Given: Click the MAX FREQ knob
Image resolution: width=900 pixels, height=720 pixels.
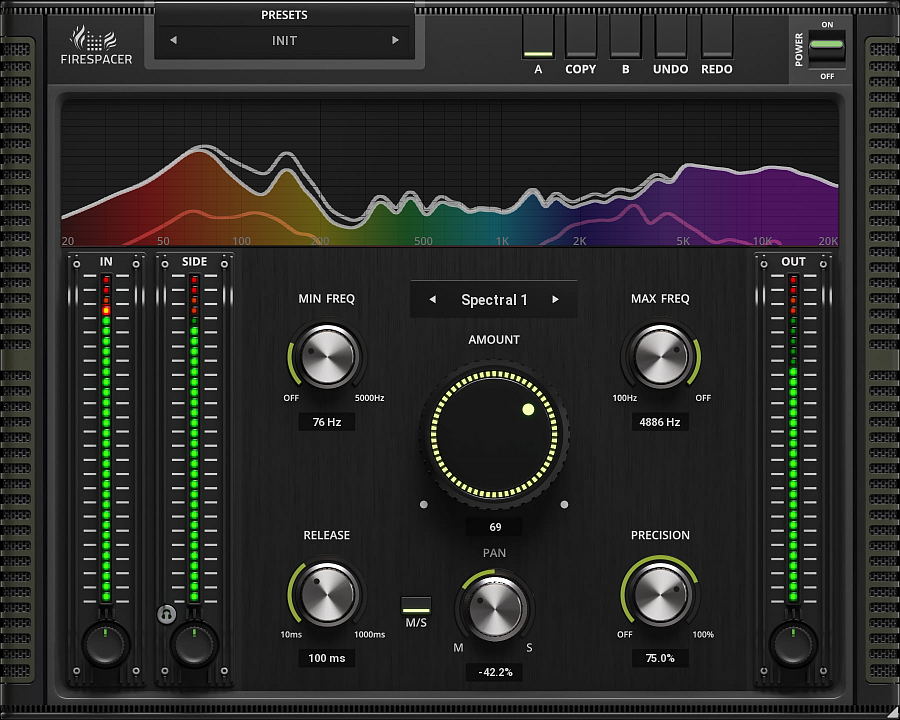Looking at the screenshot, I should [660, 359].
